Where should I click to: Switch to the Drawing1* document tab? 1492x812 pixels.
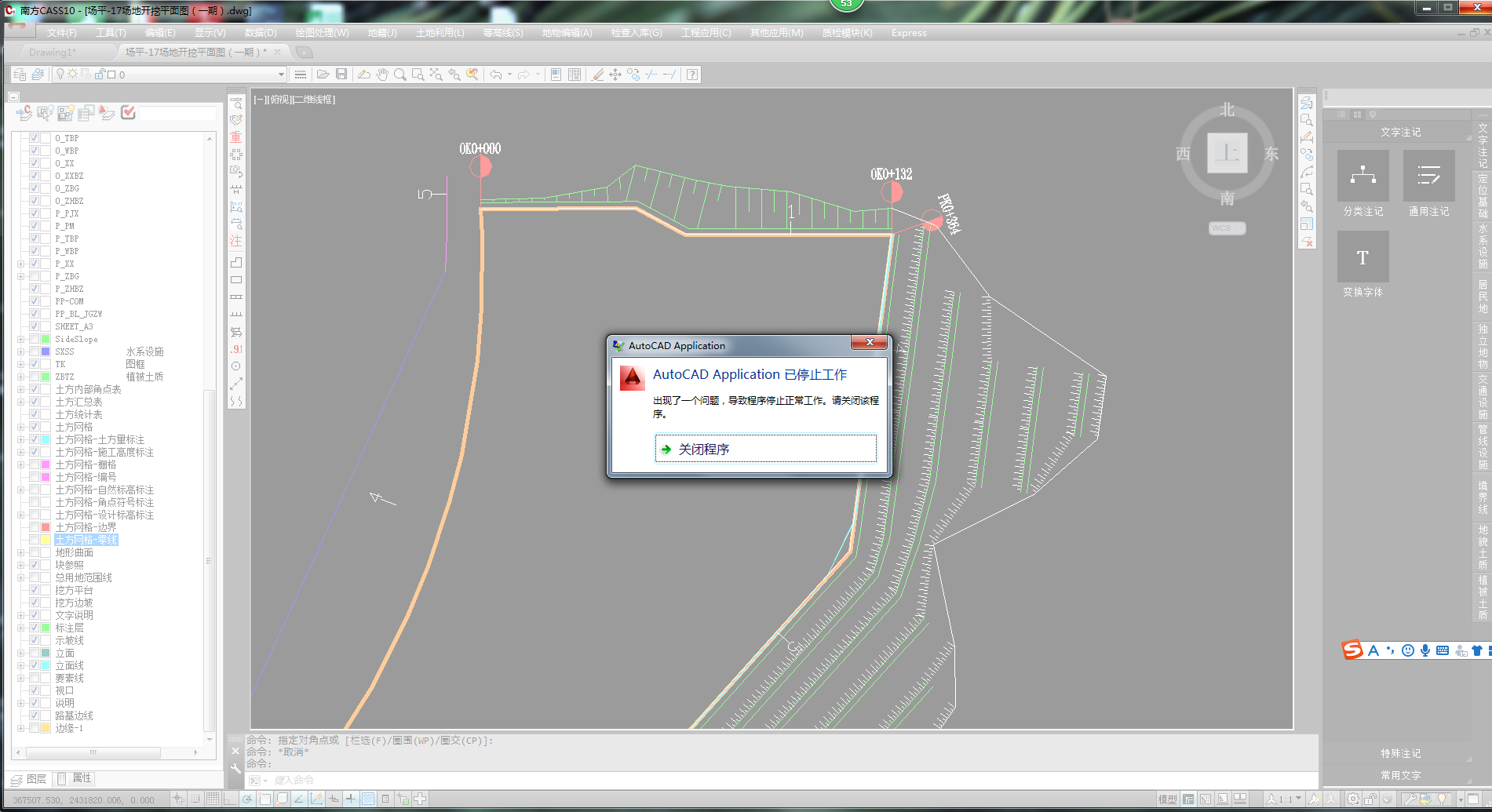point(53,53)
